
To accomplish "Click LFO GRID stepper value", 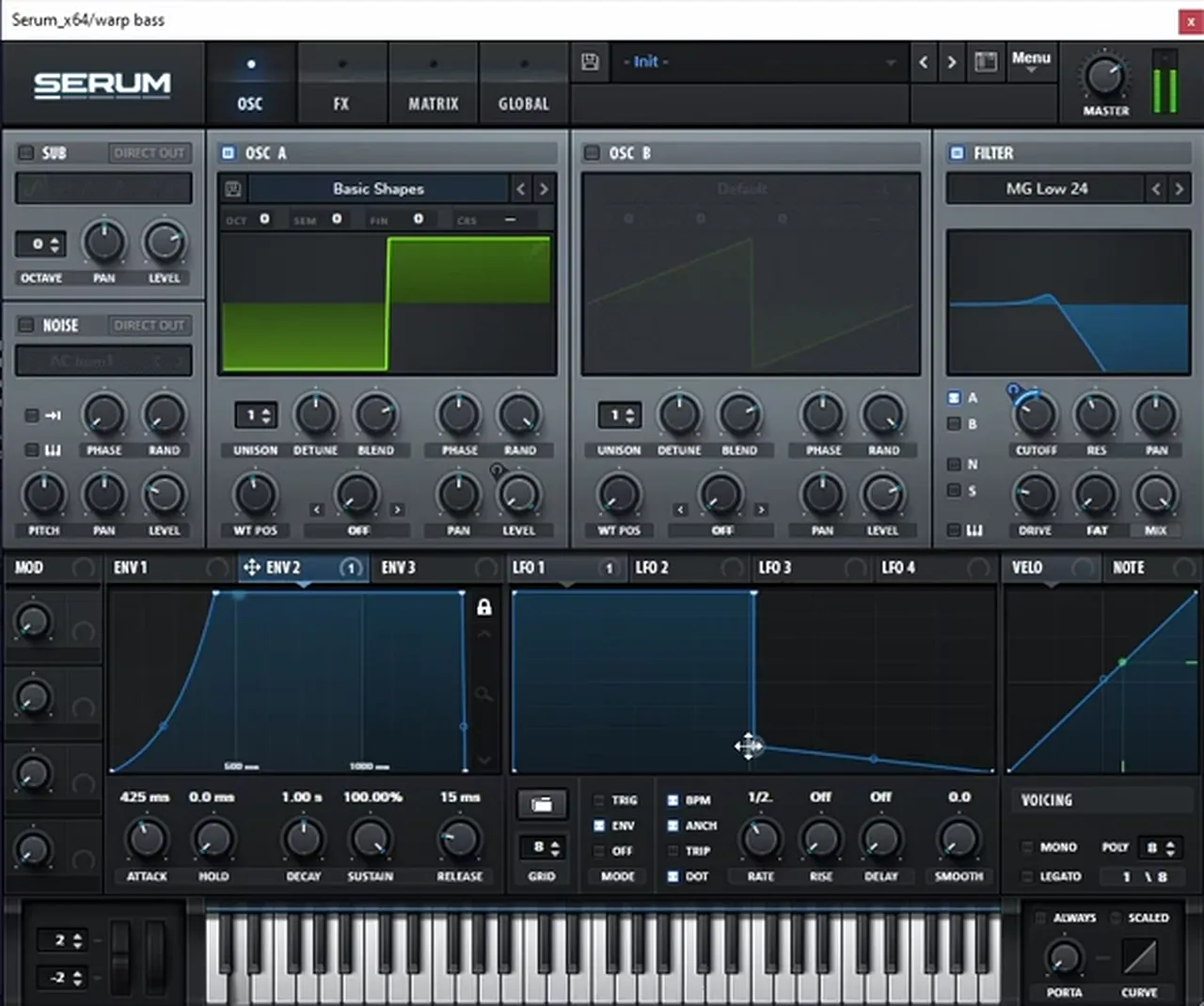I will [542, 848].
